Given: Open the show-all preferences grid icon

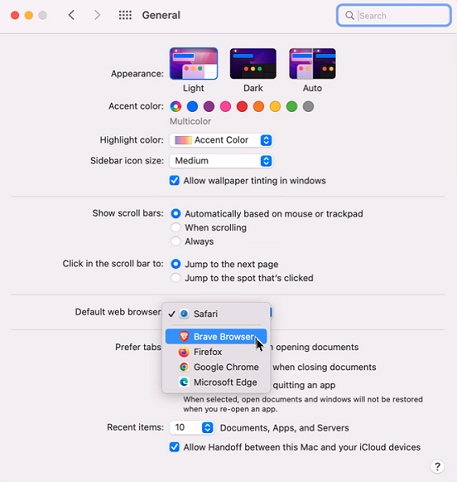Looking at the screenshot, I should pos(125,15).
